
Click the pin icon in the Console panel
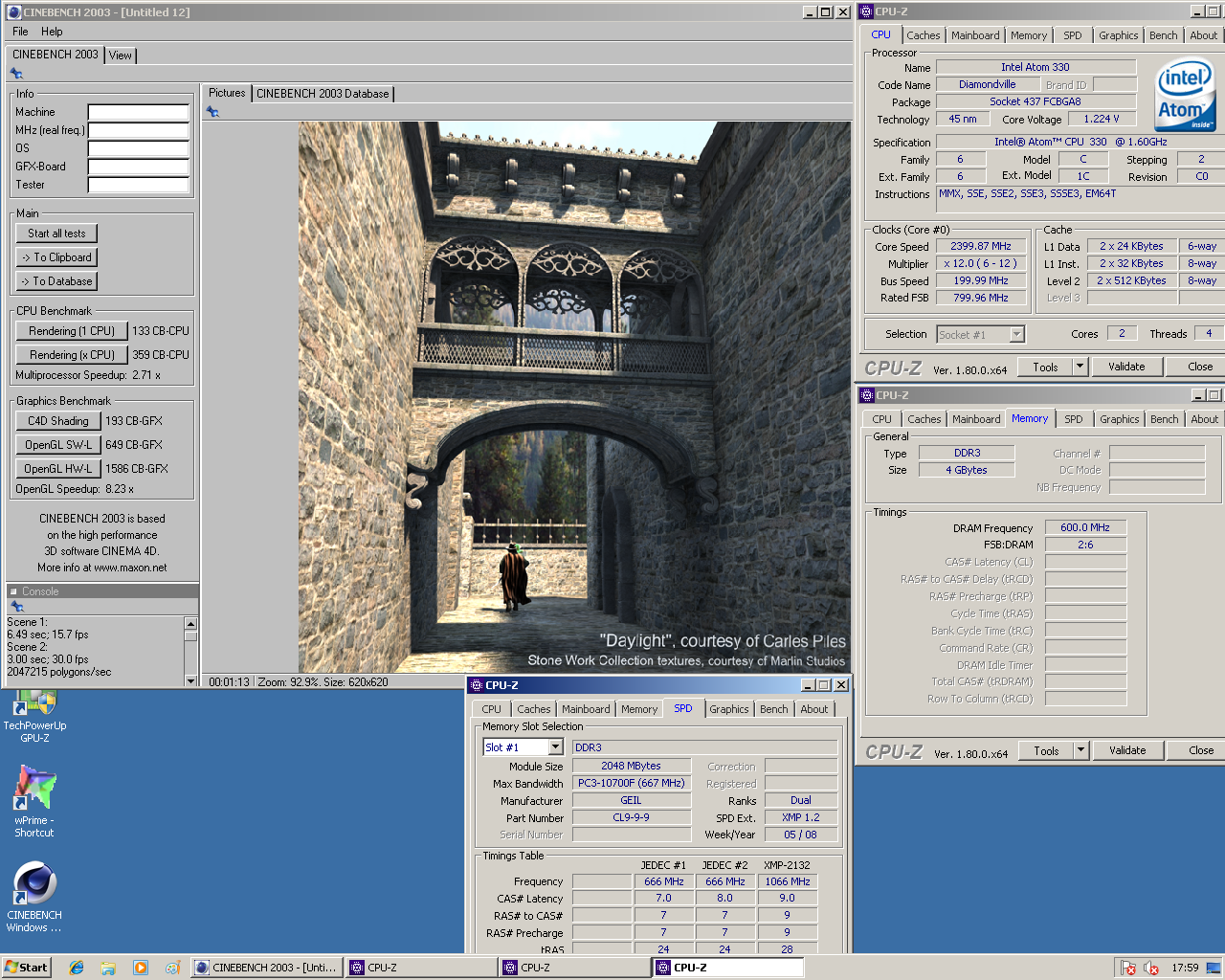tap(16, 606)
